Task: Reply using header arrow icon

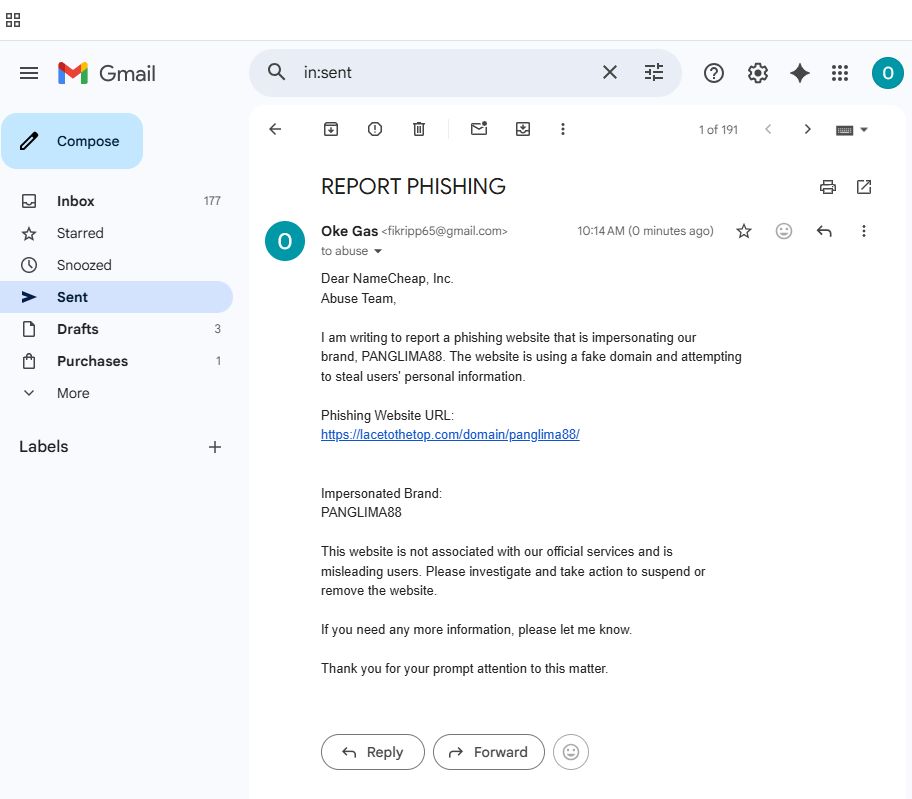Action: (x=824, y=231)
